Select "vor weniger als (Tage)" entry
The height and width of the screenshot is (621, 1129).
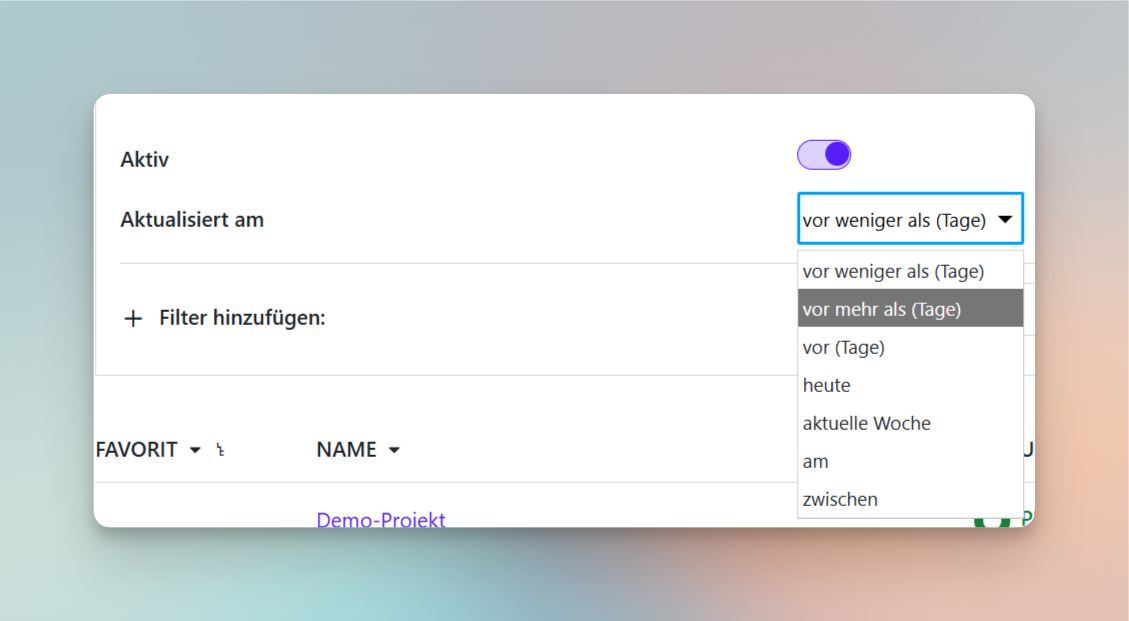coord(892,271)
